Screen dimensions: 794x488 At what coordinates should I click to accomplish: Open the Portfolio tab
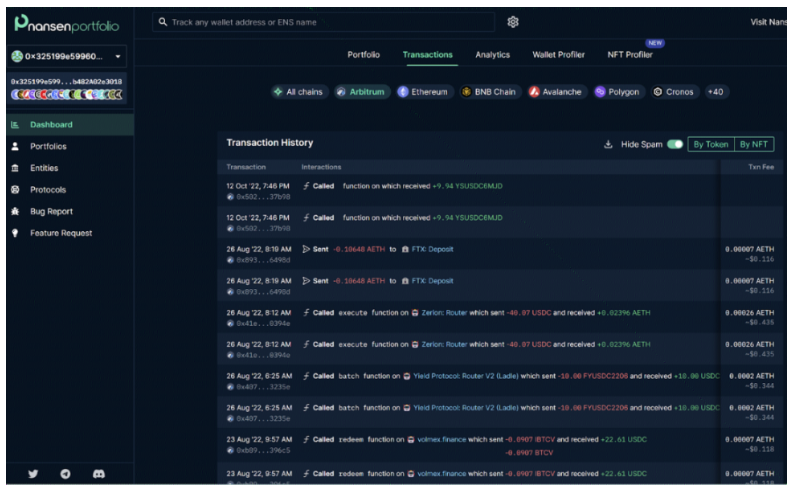pyautogui.click(x=363, y=55)
